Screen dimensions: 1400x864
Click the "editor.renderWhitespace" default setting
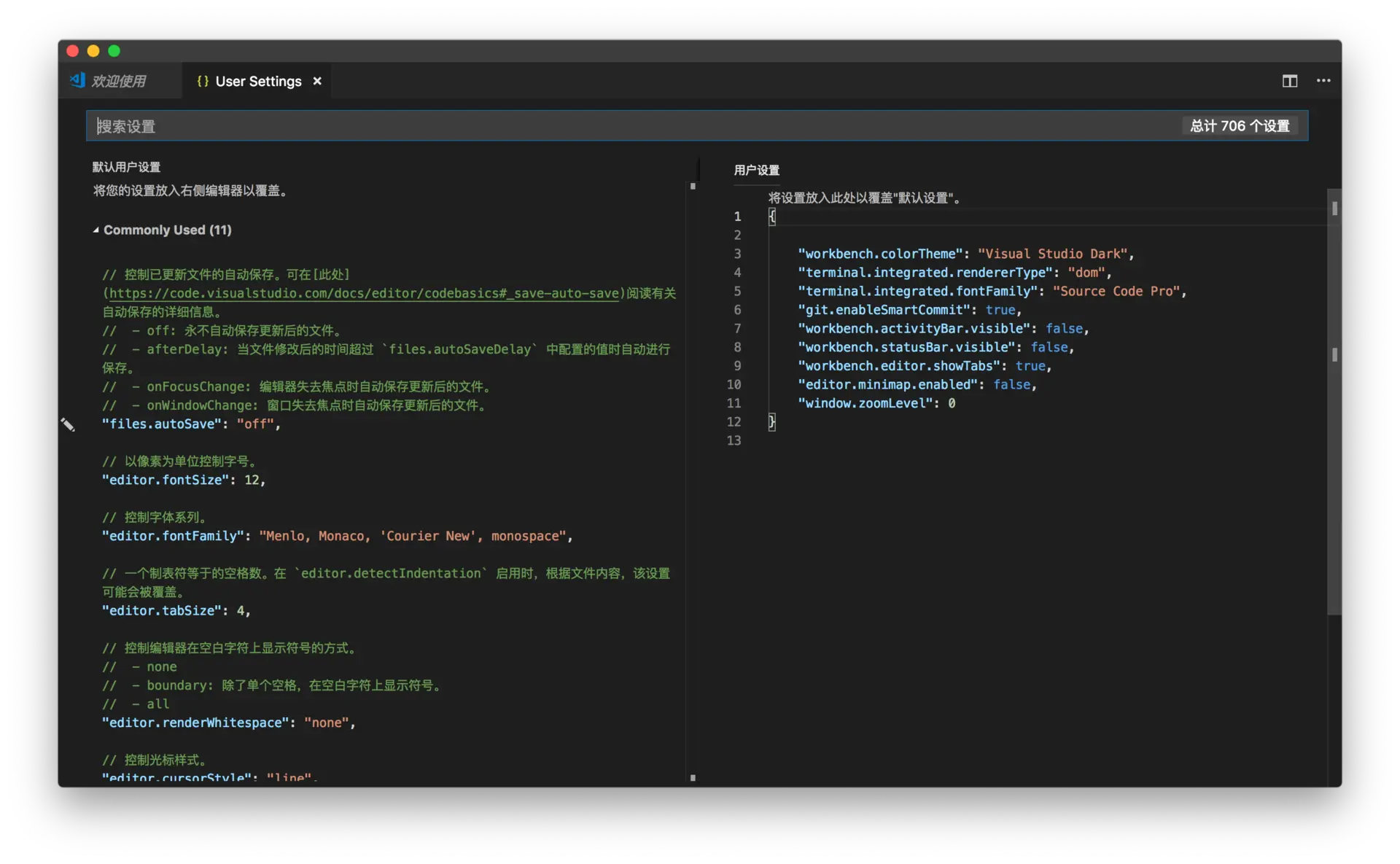[195, 723]
